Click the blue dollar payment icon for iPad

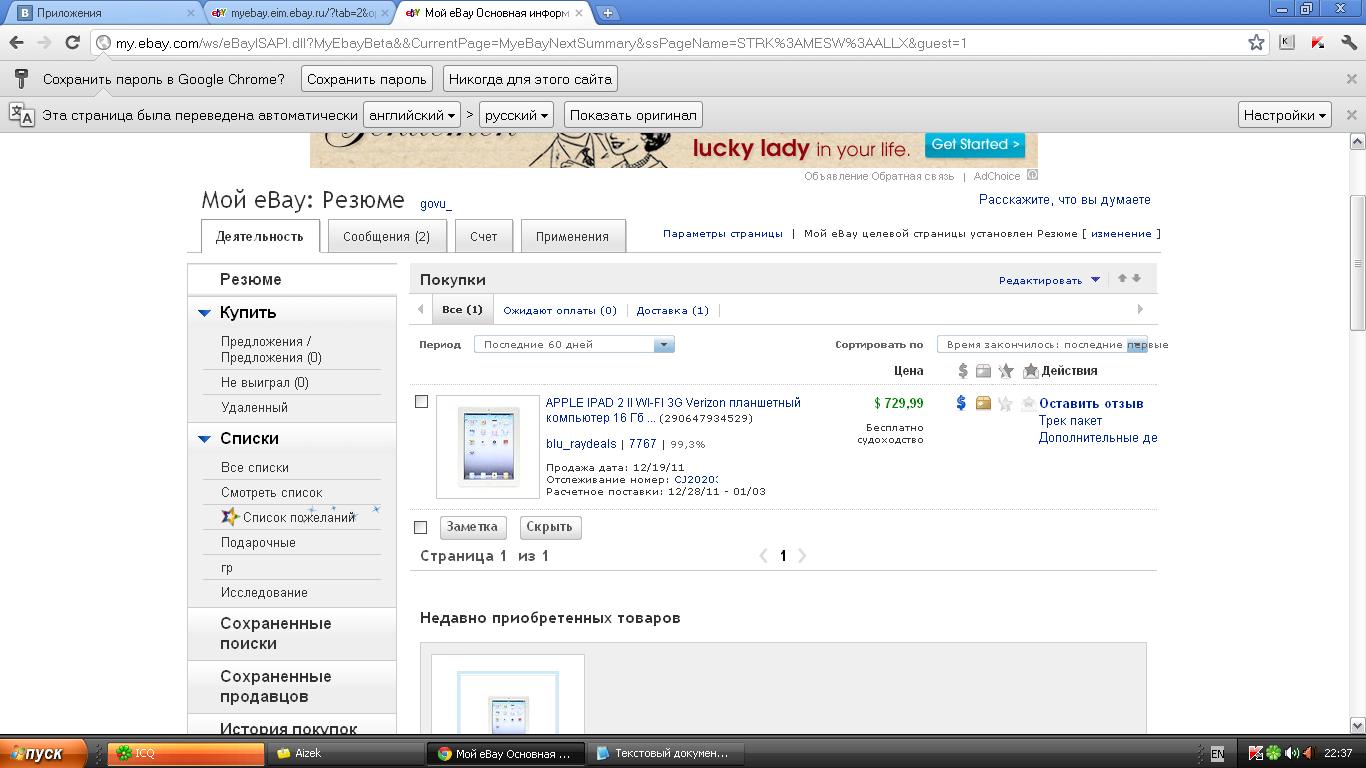[961, 403]
